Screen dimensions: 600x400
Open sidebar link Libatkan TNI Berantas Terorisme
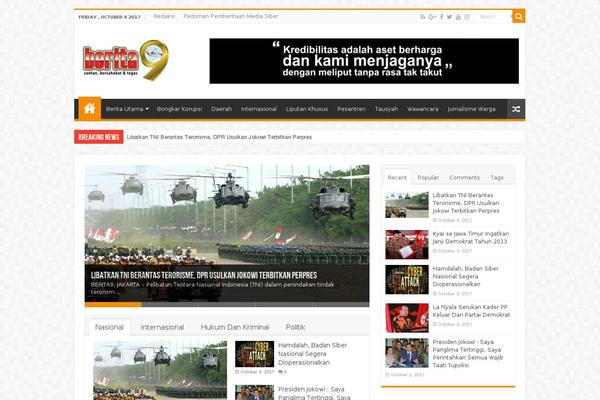tap(466, 203)
